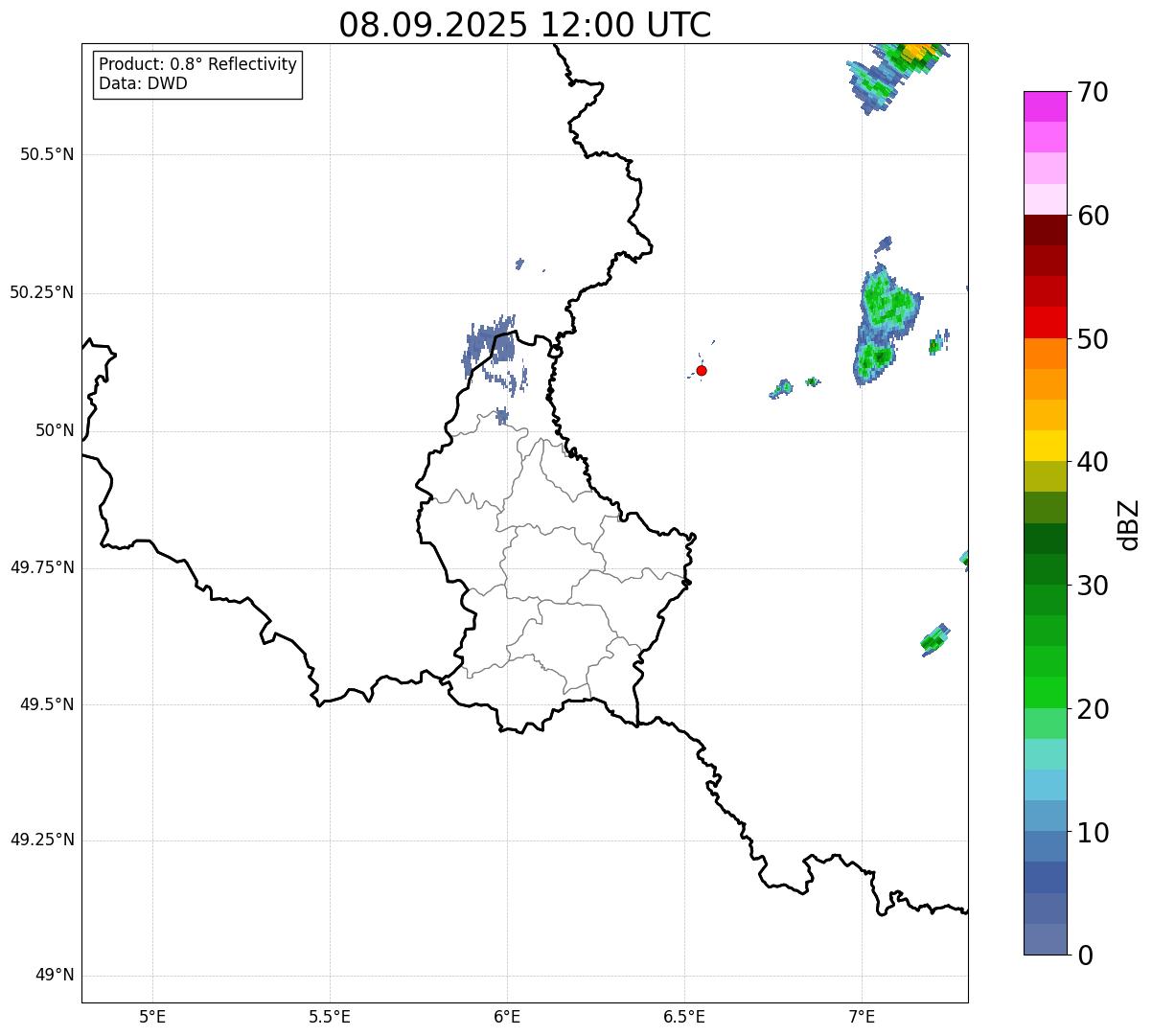Click the 50.5°N latitude label
The height and width of the screenshot is (1036, 1152).
click(x=47, y=154)
